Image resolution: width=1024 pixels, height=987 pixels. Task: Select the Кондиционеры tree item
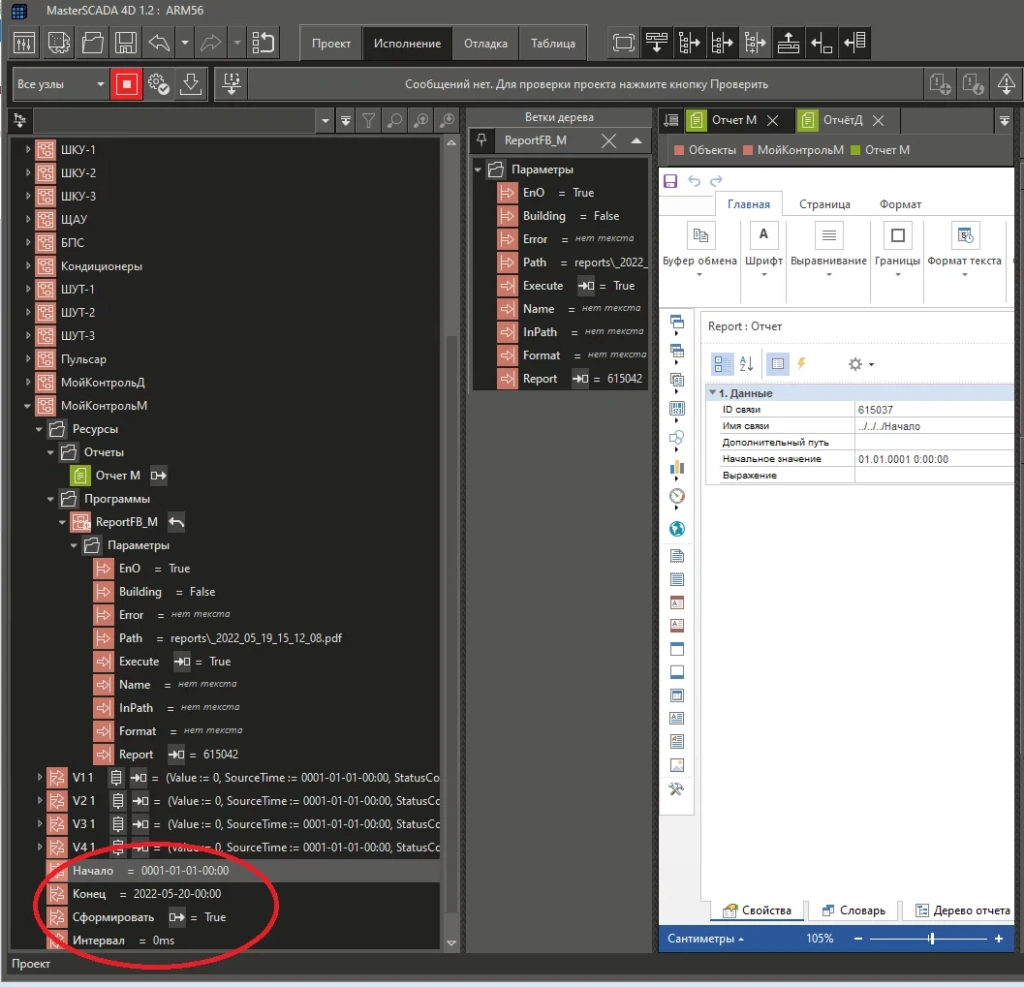pos(101,266)
